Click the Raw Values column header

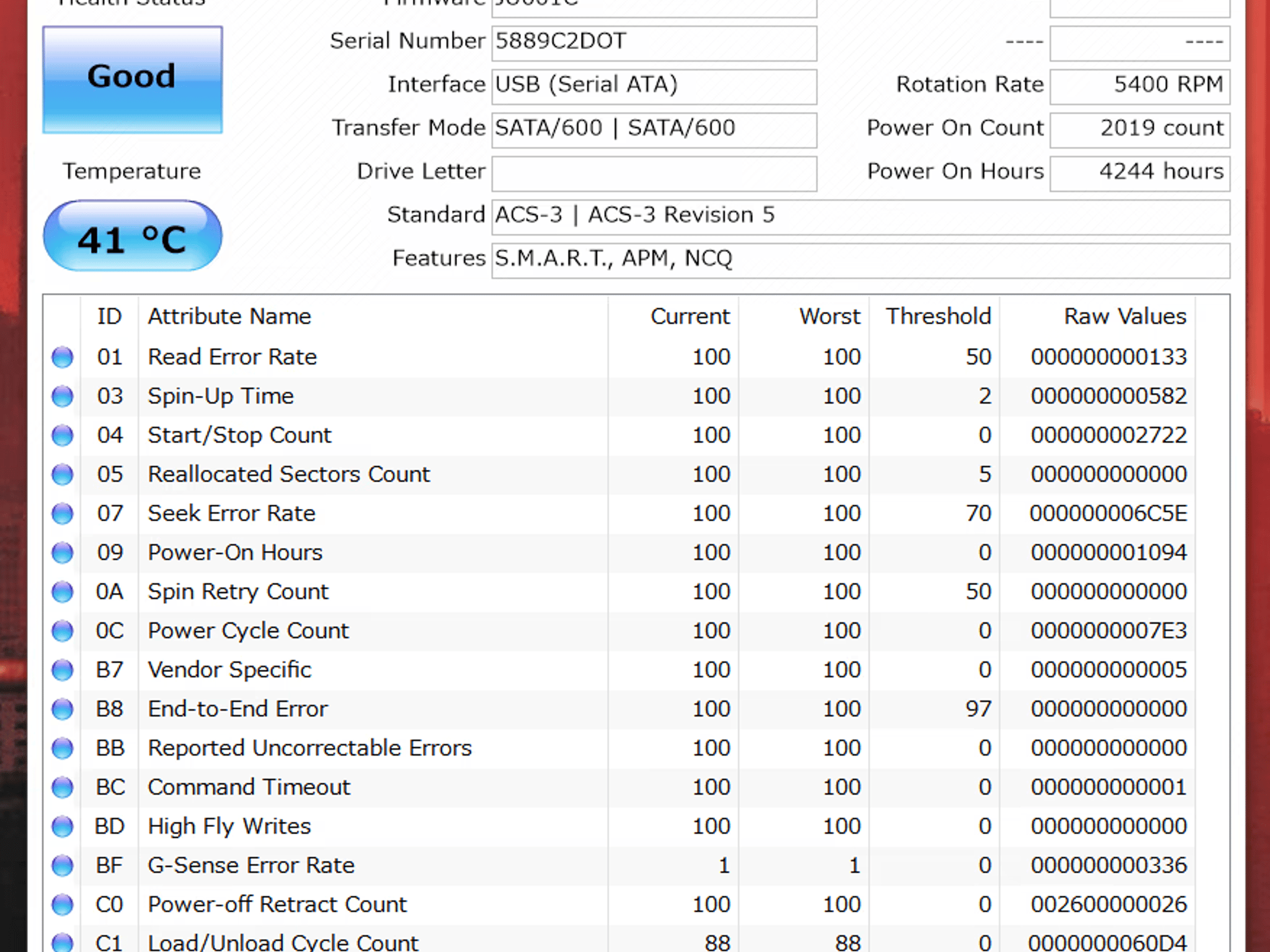coord(1124,317)
